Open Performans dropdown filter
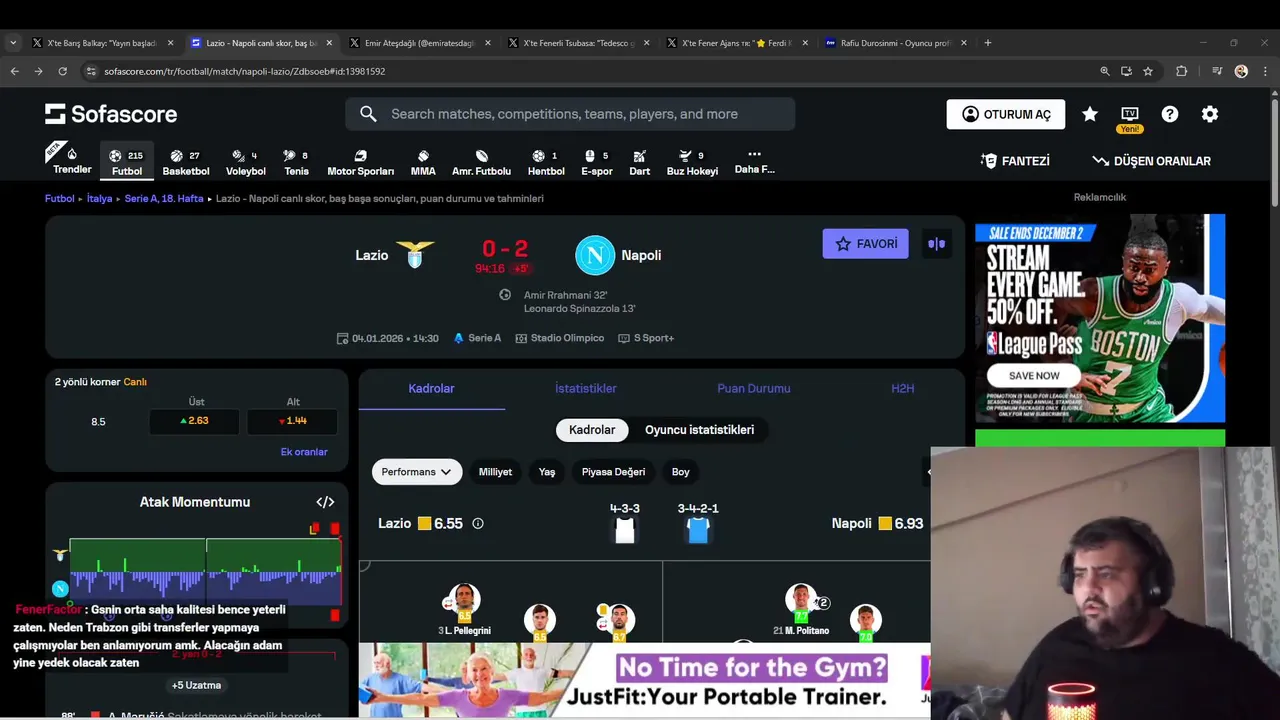The height and width of the screenshot is (720, 1280). (x=417, y=472)
